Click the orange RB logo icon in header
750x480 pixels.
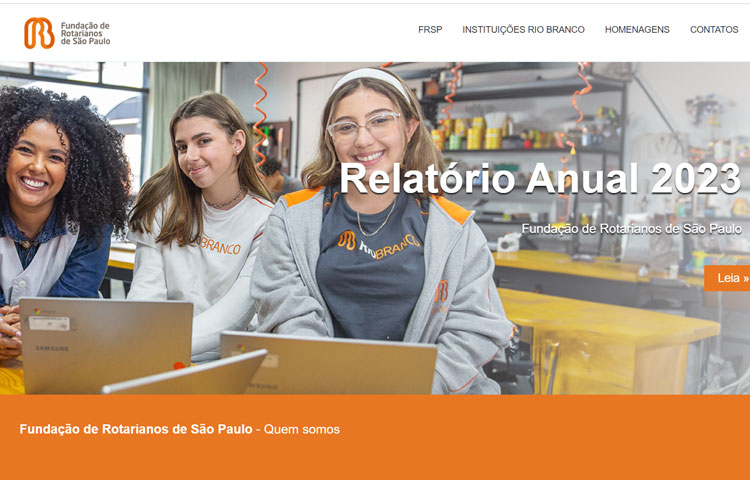[39, 33]
